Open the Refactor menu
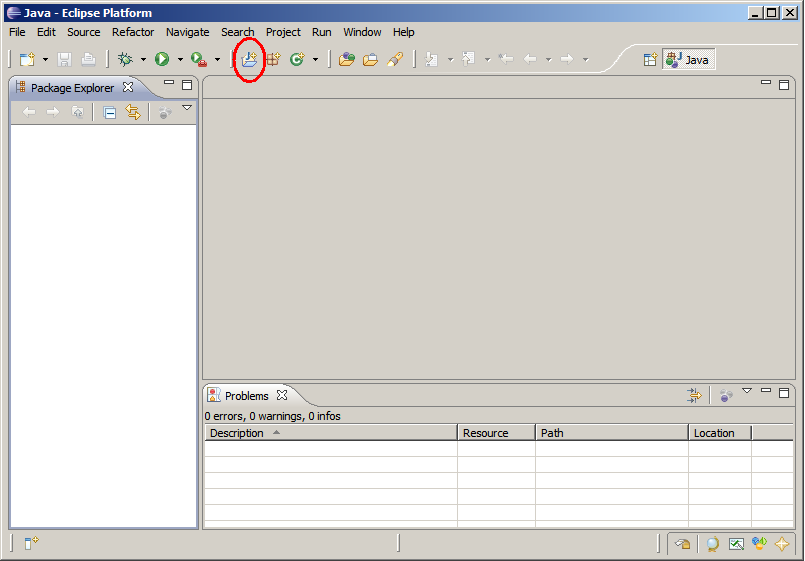805x561 pixels. (133, 32)
